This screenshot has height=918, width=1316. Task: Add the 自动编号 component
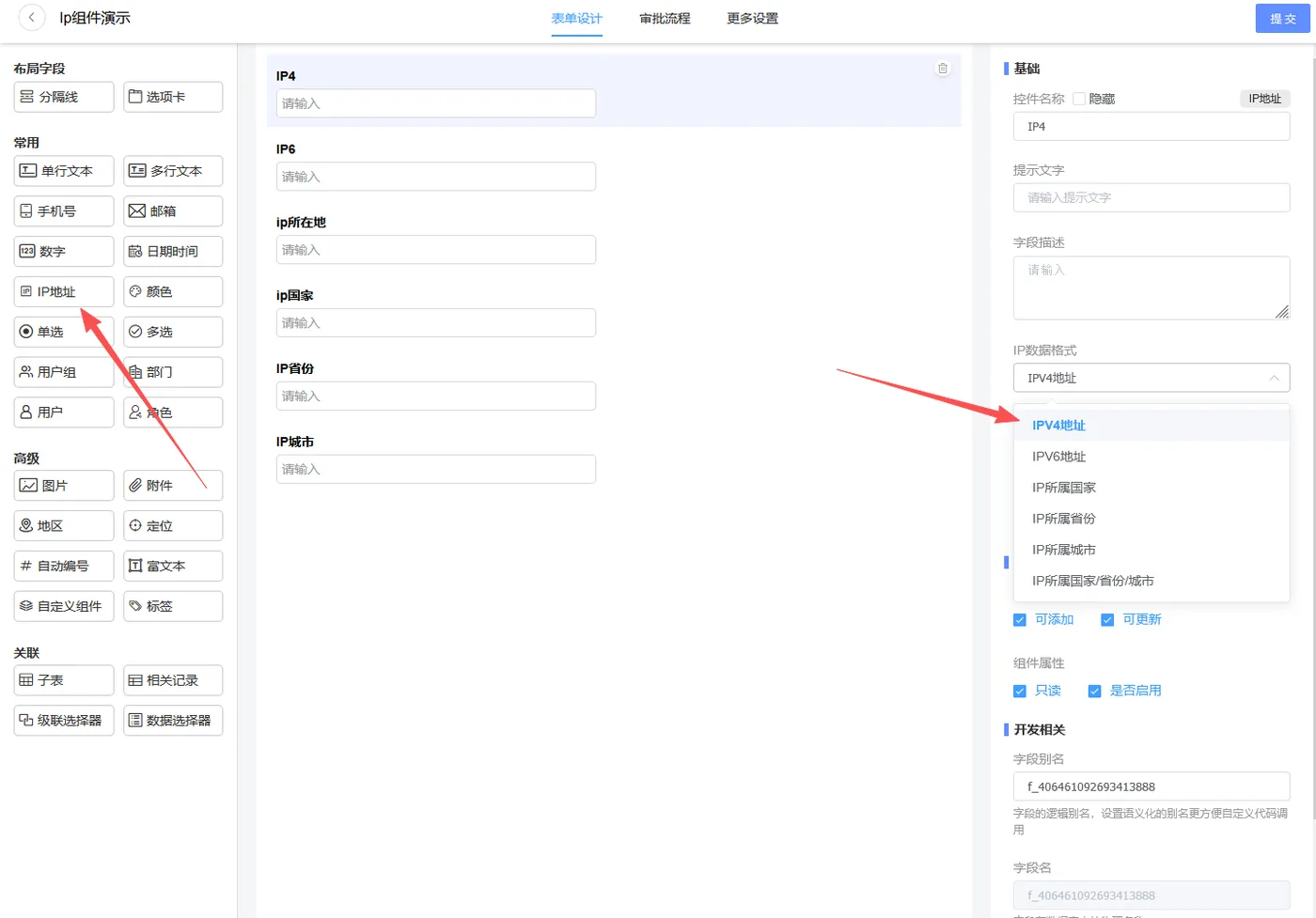(64, 567)
